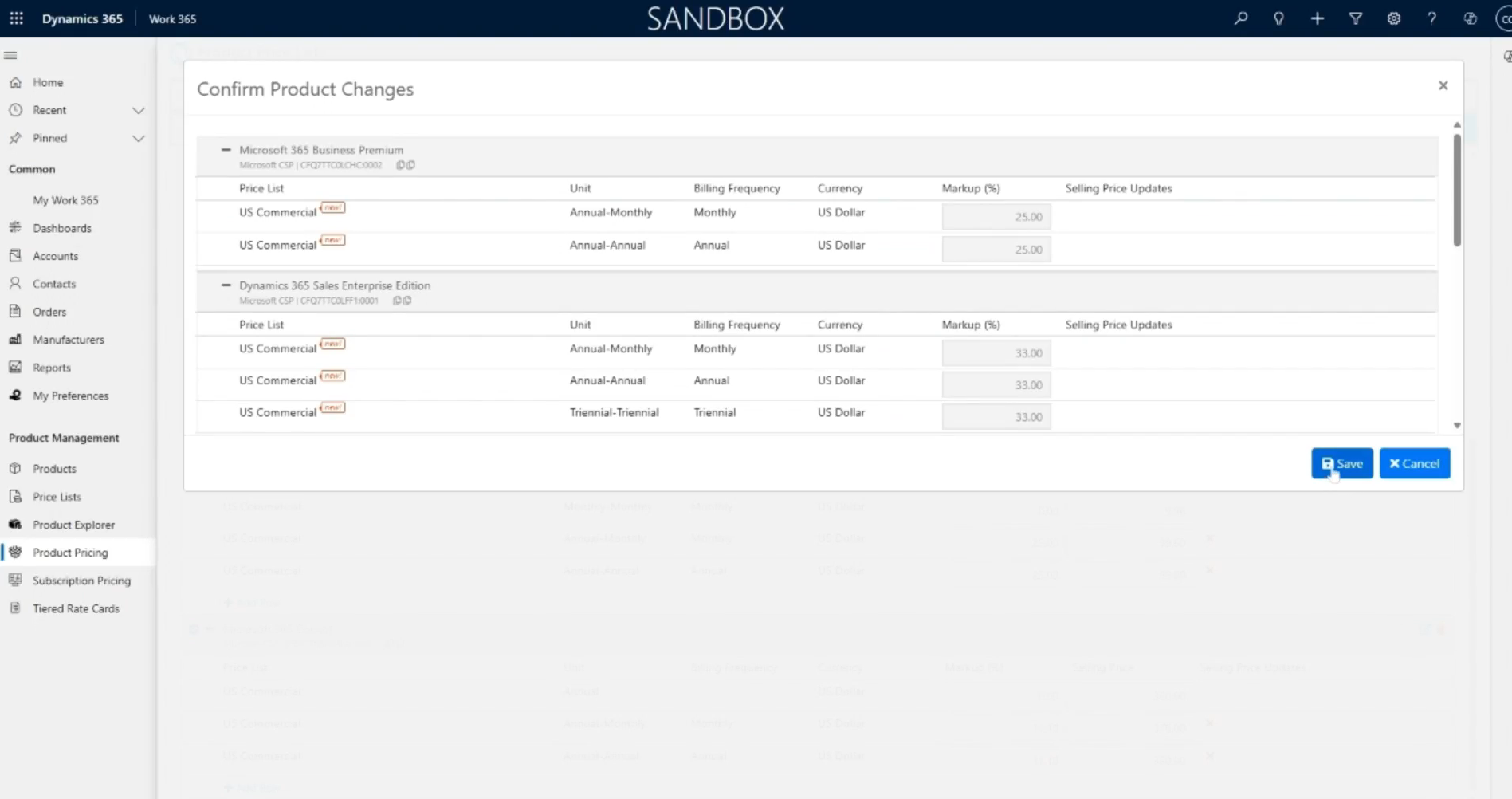Viewport: 1512px width, 799px height.
Task: Expand the Recent section chevron
Action: 139,110
